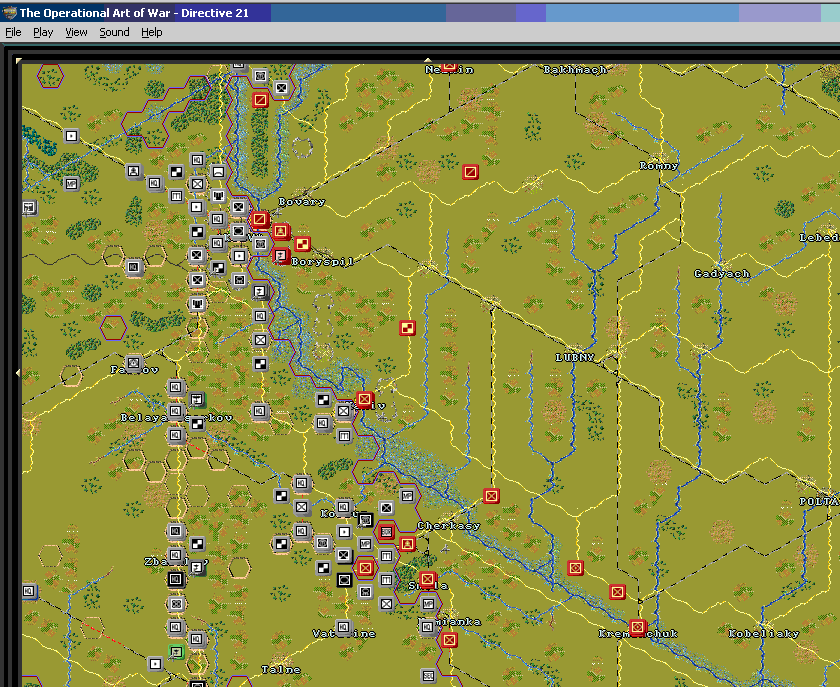Image resolution: width=840 pixels, height=688 pixels.
Task: Click the Gadyach city label
Action: coord(722,274)
